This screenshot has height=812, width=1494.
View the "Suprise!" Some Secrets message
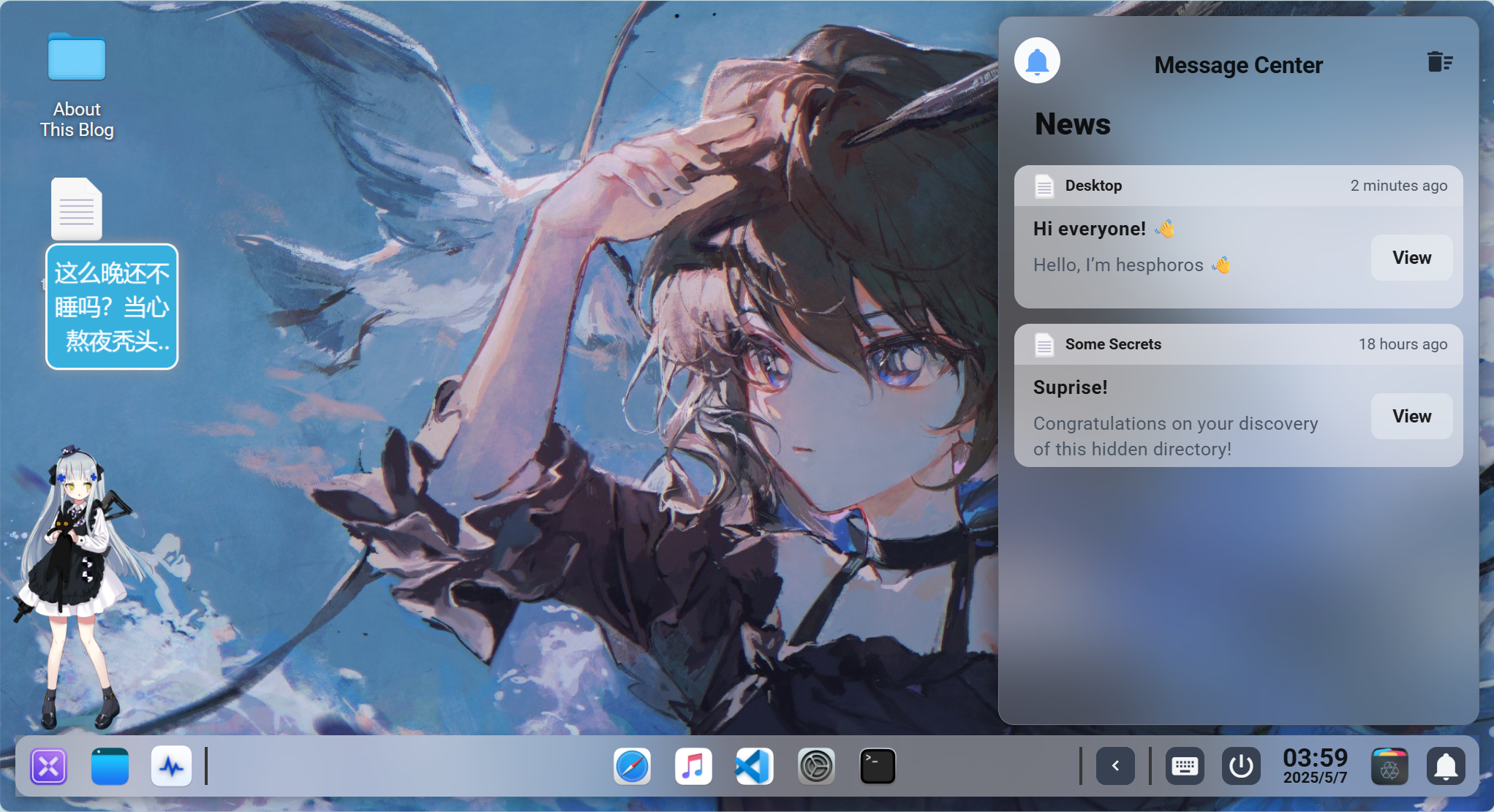point(1411,417)
